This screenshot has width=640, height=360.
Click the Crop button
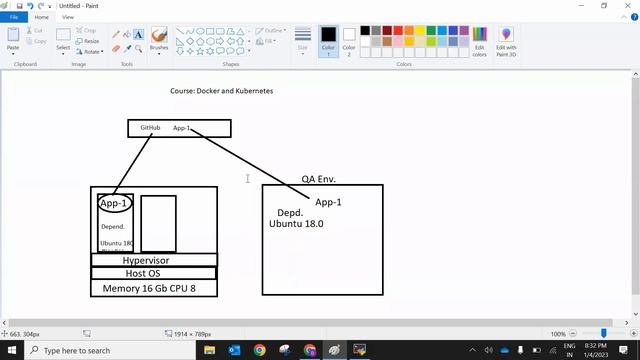click(86, 31)
